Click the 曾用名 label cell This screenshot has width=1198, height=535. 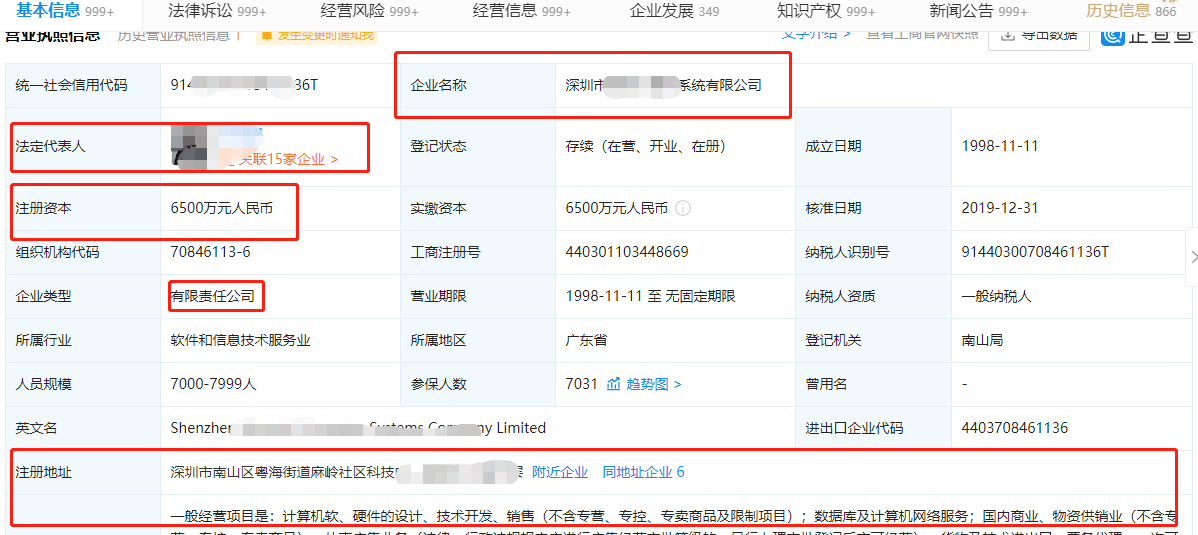[873, 384]
